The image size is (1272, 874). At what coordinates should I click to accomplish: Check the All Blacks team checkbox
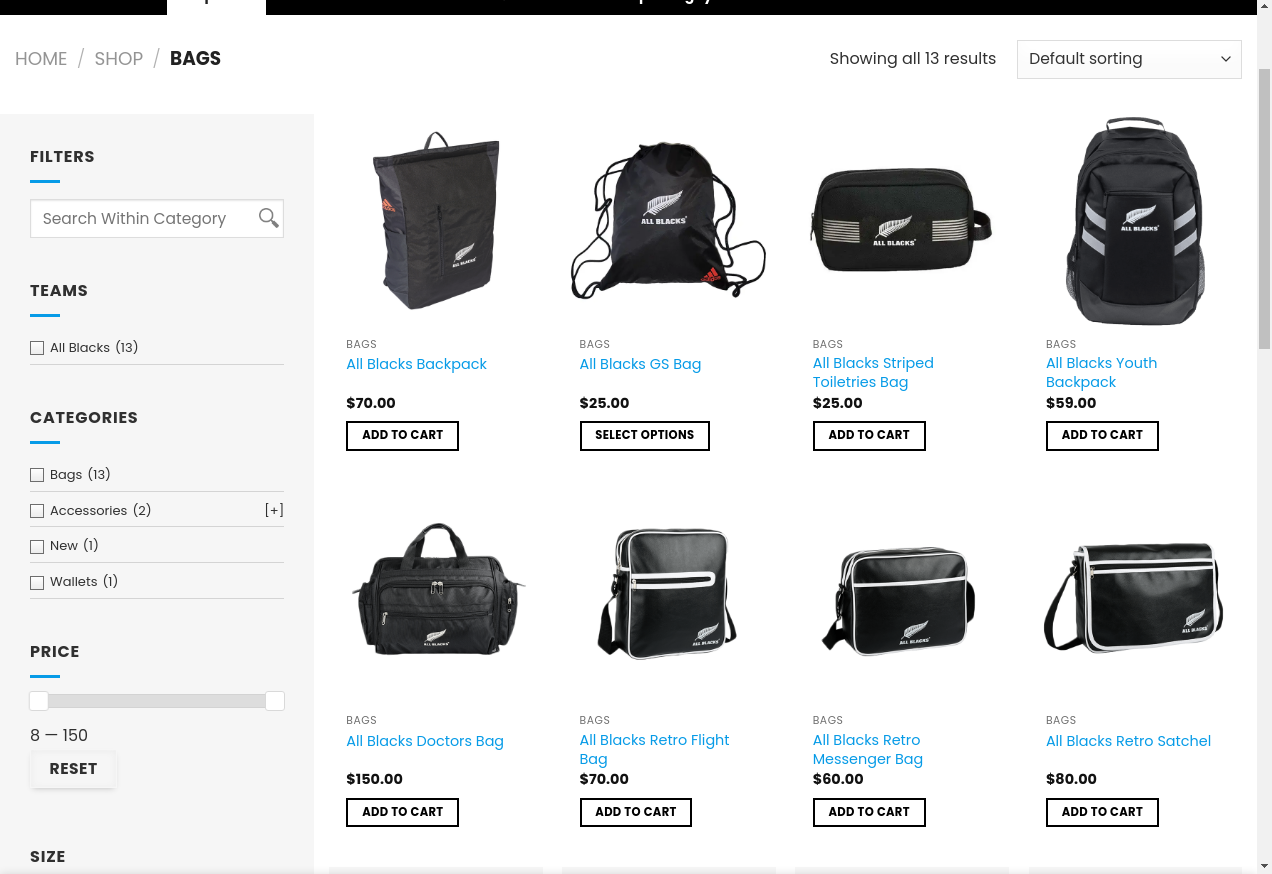click(37, 348)
